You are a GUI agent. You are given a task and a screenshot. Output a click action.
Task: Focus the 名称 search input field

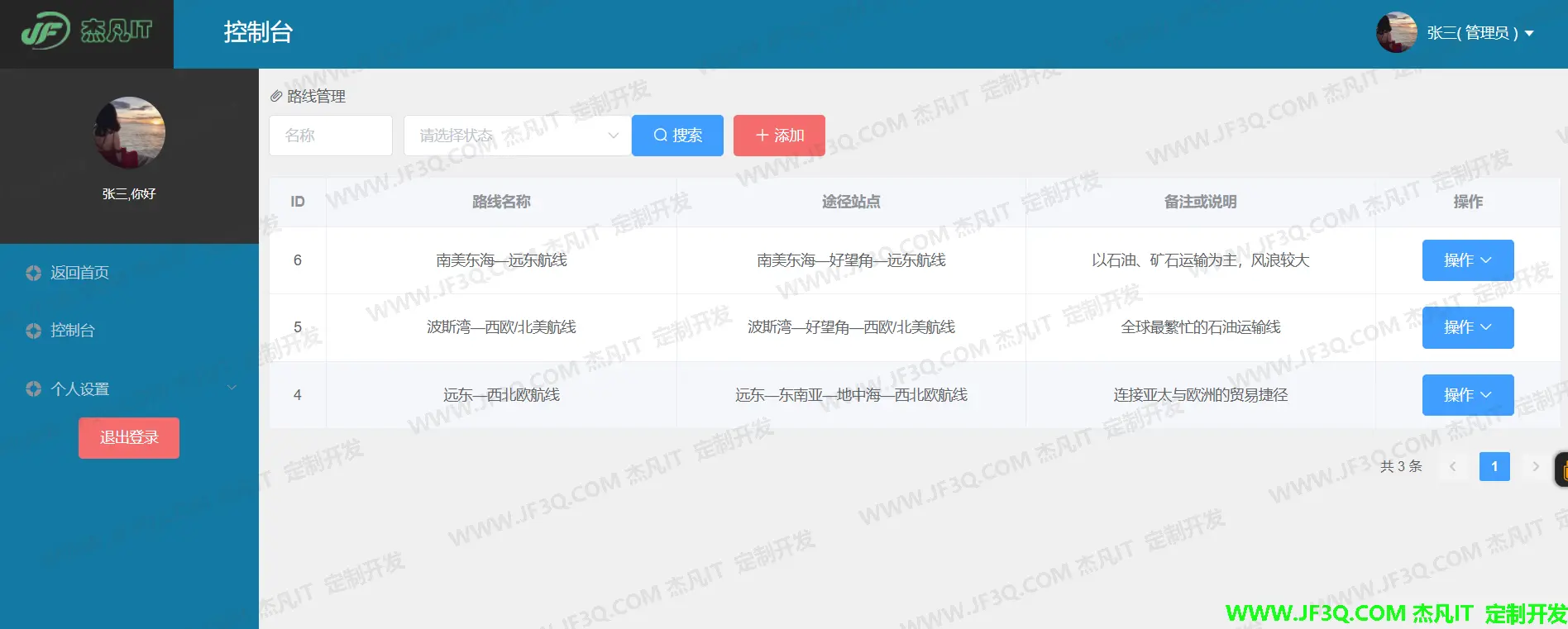(331, 136)
